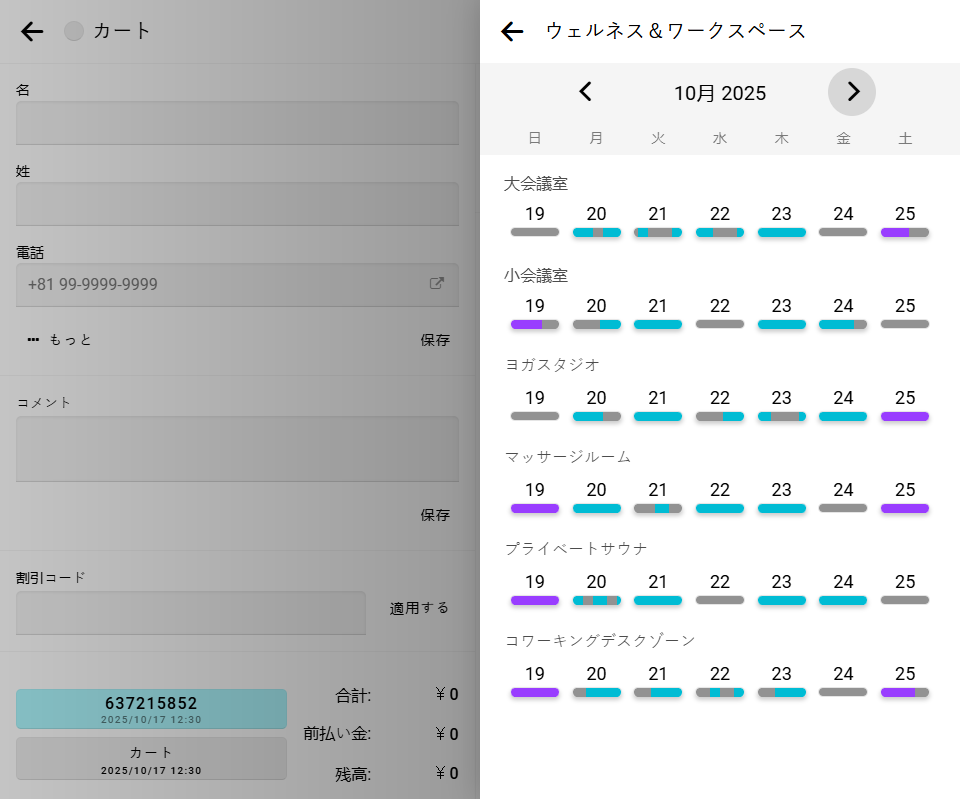Click the コメント text area
960x799 pixels.
pyautogui.click(x=237, y=449)
